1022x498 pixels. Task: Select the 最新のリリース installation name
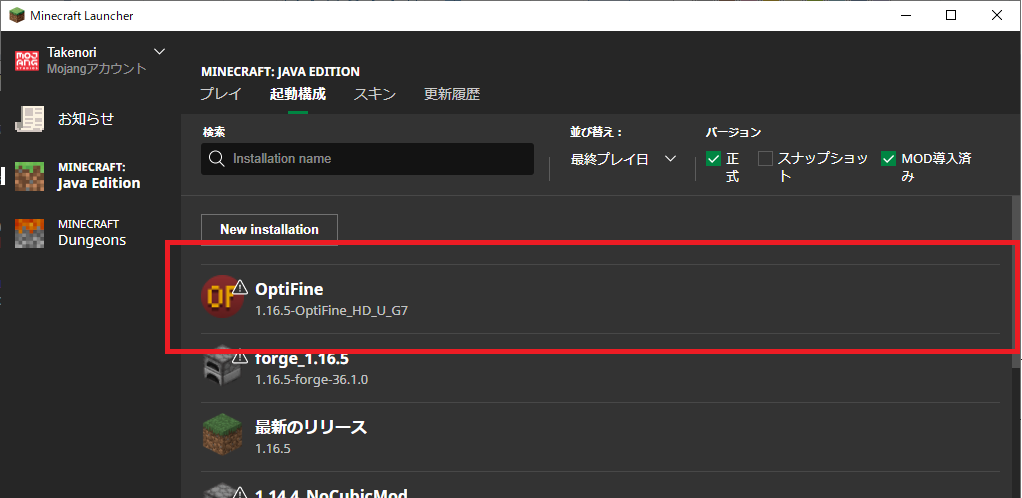pyautogui.click(x=311, y=428)
